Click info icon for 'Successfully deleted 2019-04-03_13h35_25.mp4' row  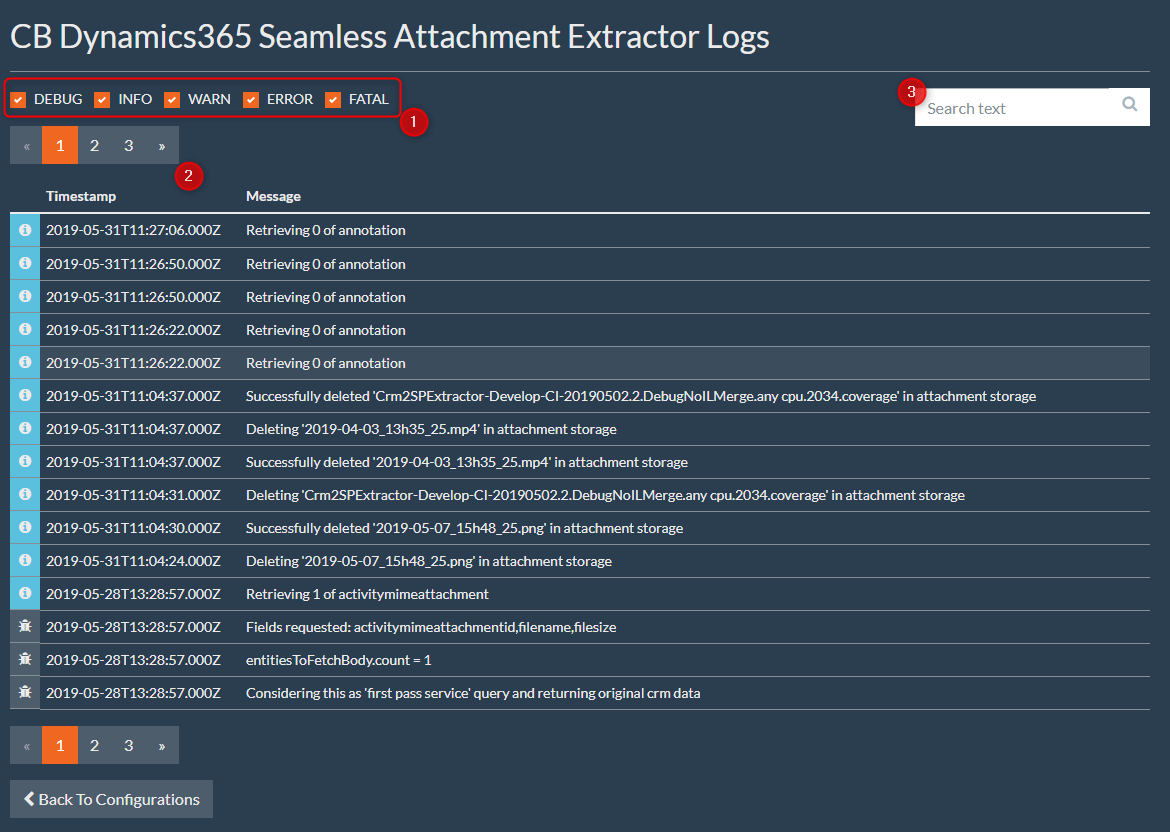click(25, 461)
